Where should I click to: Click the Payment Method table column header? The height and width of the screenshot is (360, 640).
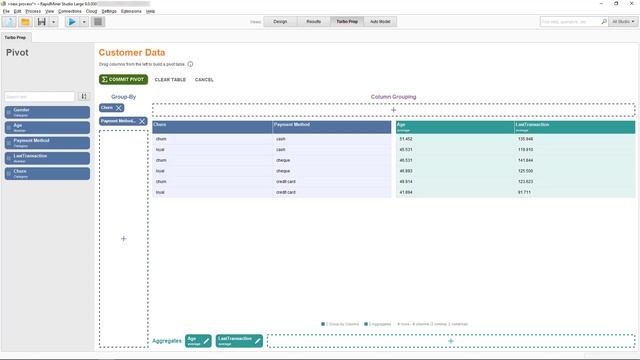point(332,127)
